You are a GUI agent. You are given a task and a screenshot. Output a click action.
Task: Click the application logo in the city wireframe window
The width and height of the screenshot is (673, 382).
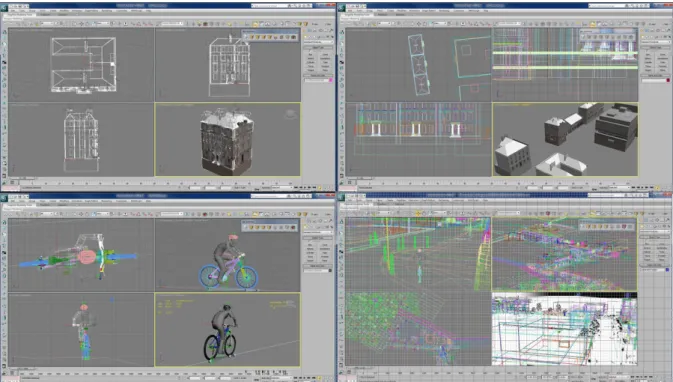pyautogui.click(x=342, y=198)
